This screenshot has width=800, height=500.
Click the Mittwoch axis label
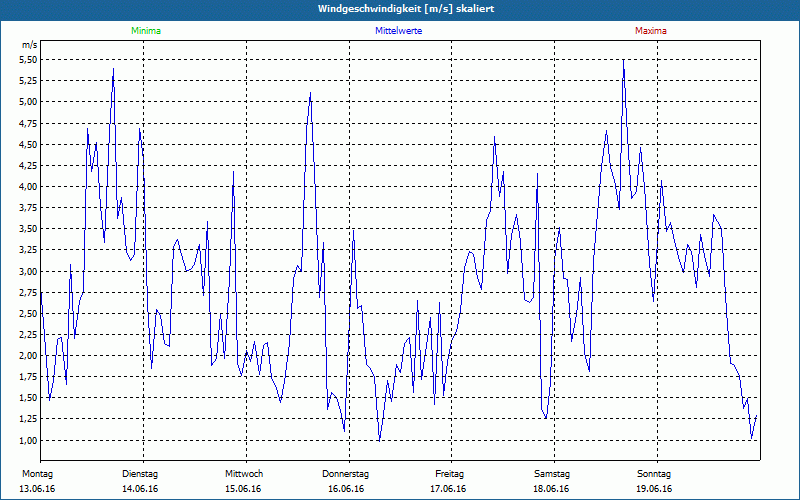point(244,474)
